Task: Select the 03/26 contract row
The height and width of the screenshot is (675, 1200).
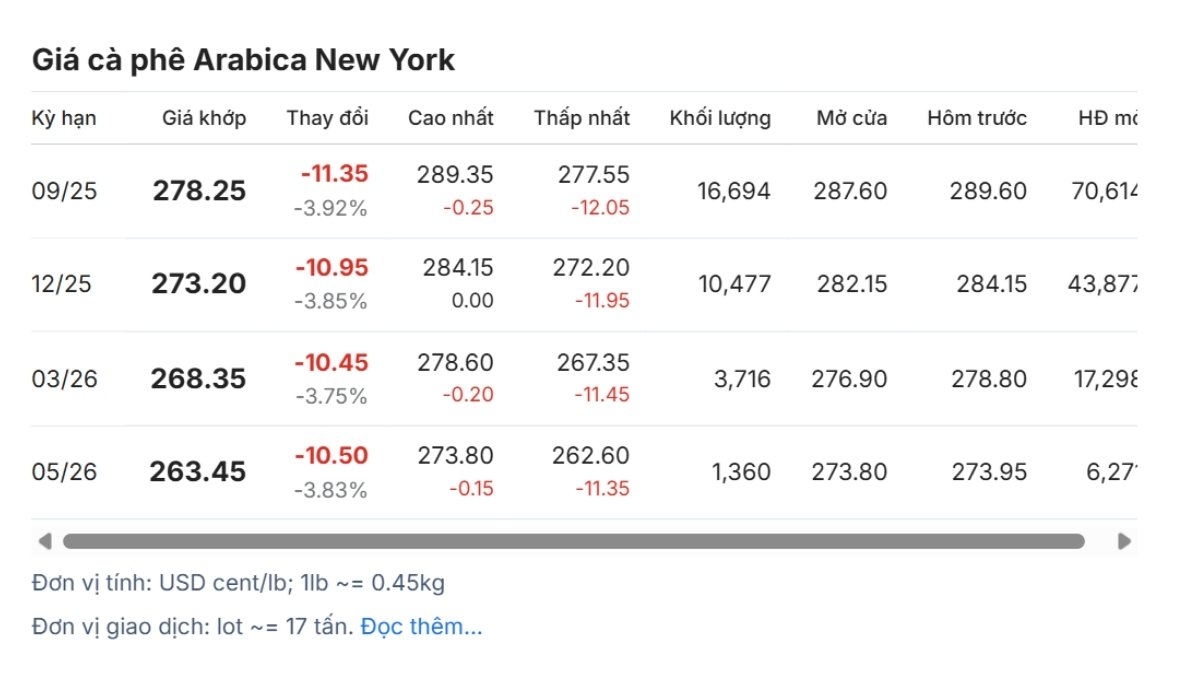Action: (x=584, y=379)
